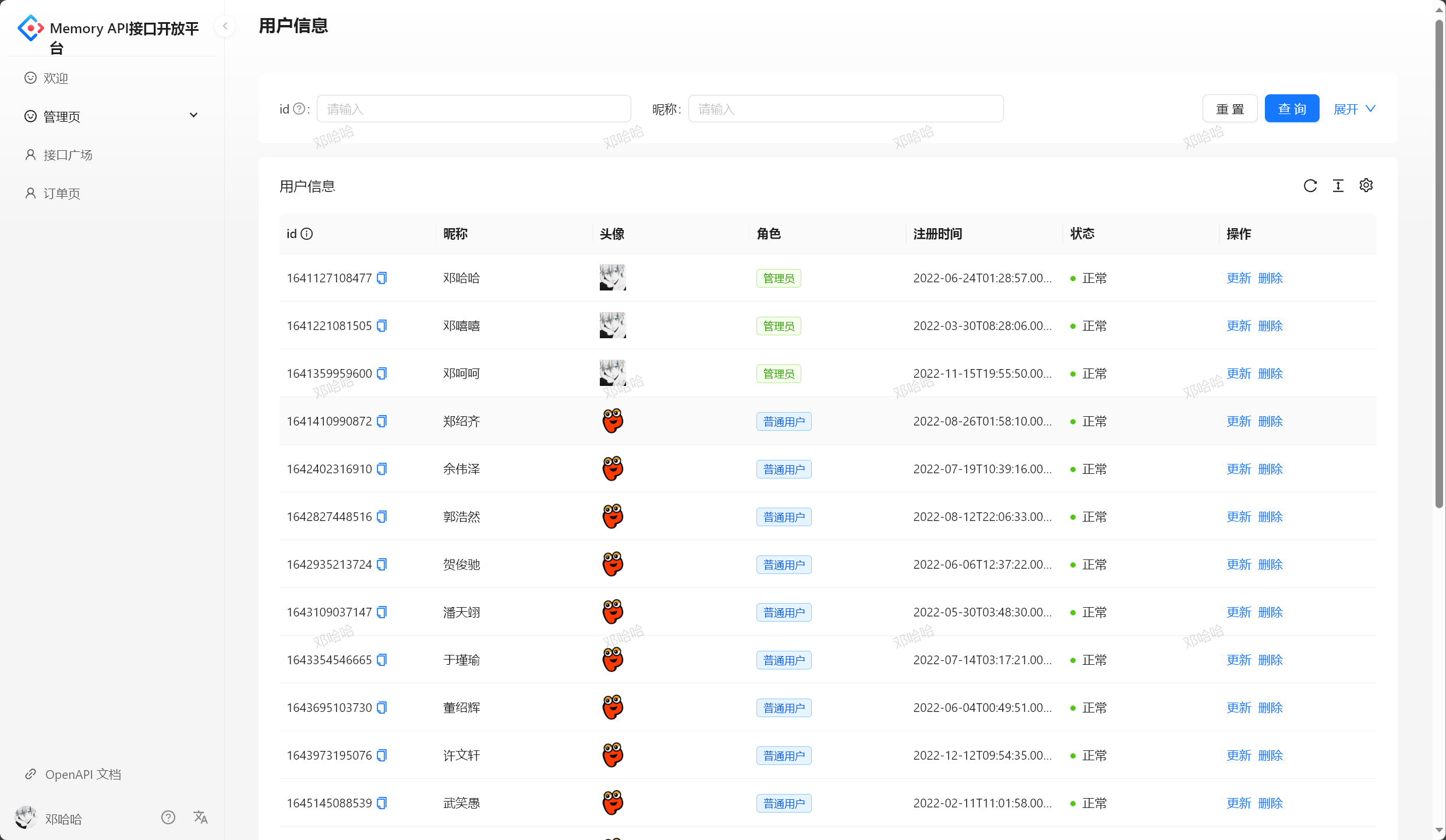Copy id 1645145088539

382,803
